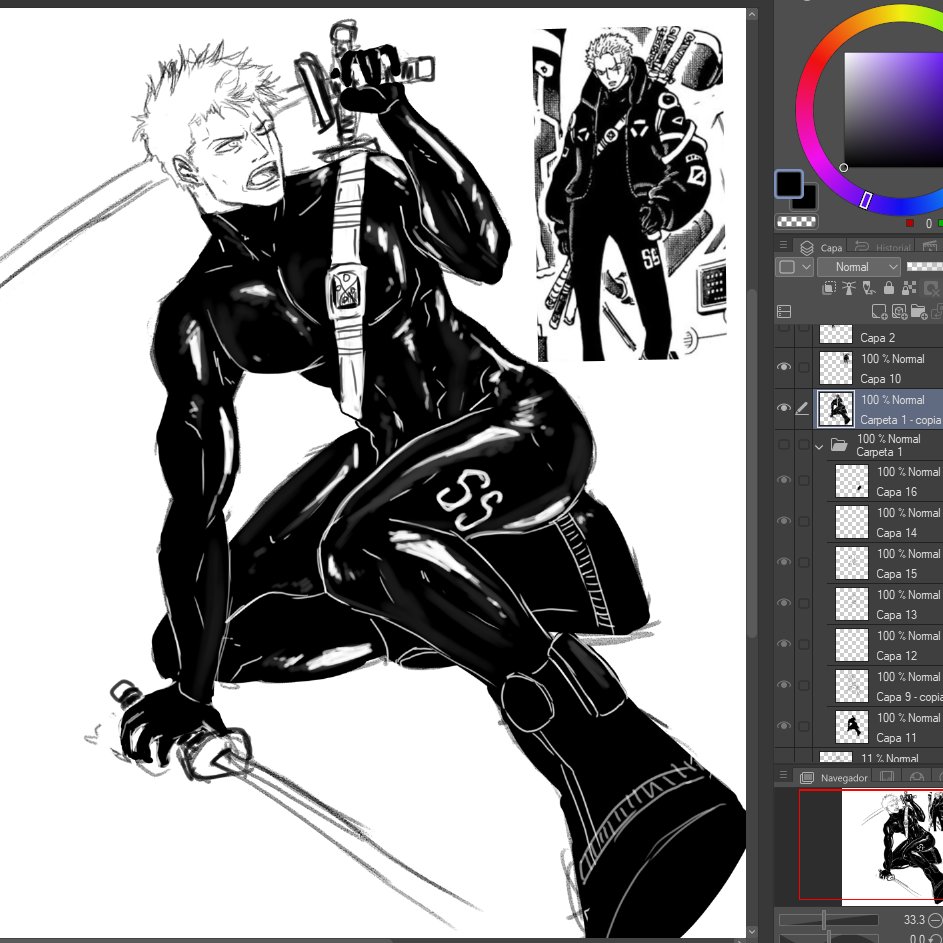
Task: Click the Lock layer padlock icon
Action: coord(889,288)
